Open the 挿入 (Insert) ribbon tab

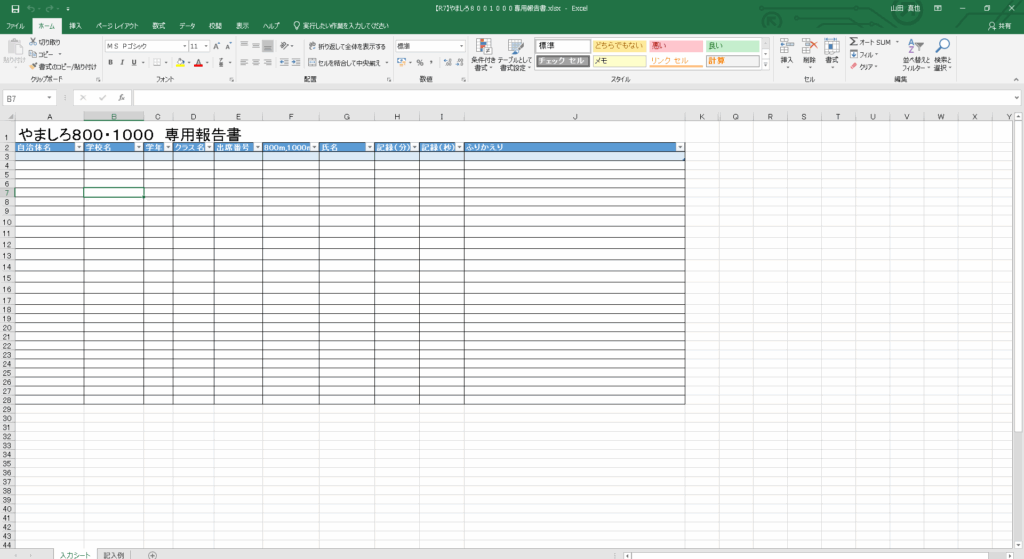pyautogui.click(x=75, y=25)
